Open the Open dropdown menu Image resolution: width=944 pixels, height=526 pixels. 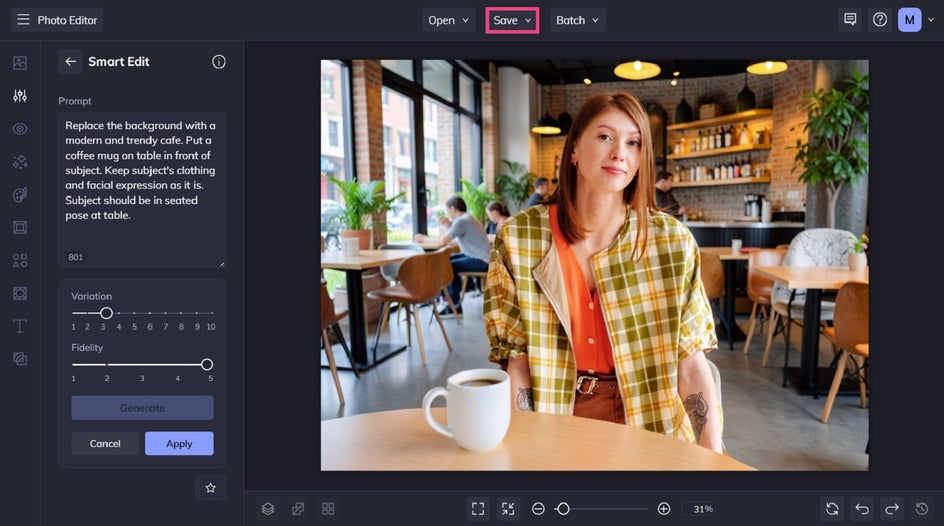[449, 20]
